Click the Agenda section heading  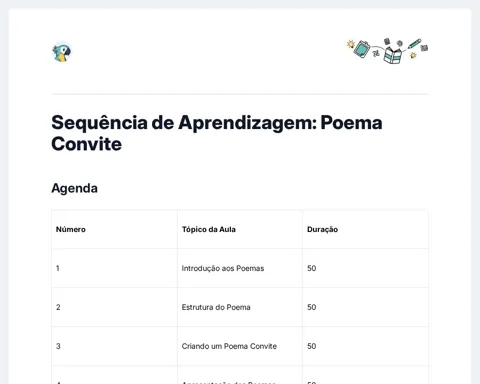coord(74,188)
